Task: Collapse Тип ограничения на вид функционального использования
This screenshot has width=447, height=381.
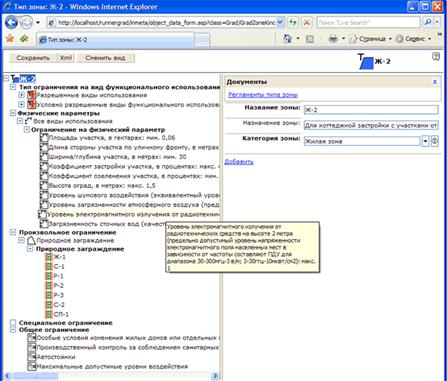Action: point(13,87)
